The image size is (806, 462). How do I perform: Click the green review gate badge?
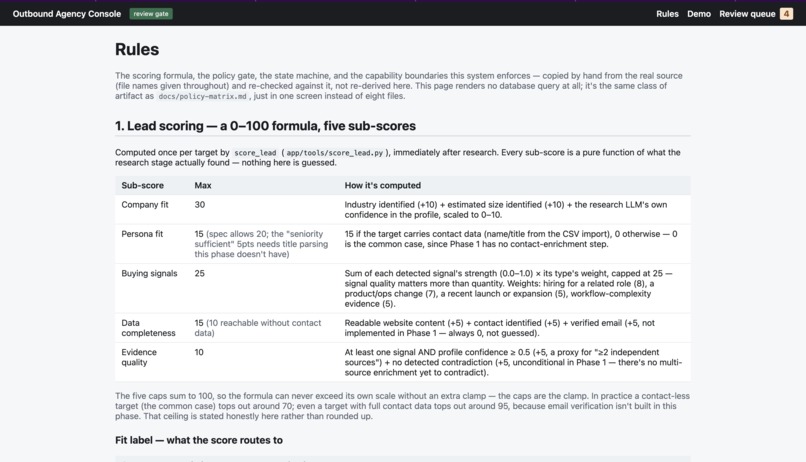151,14
